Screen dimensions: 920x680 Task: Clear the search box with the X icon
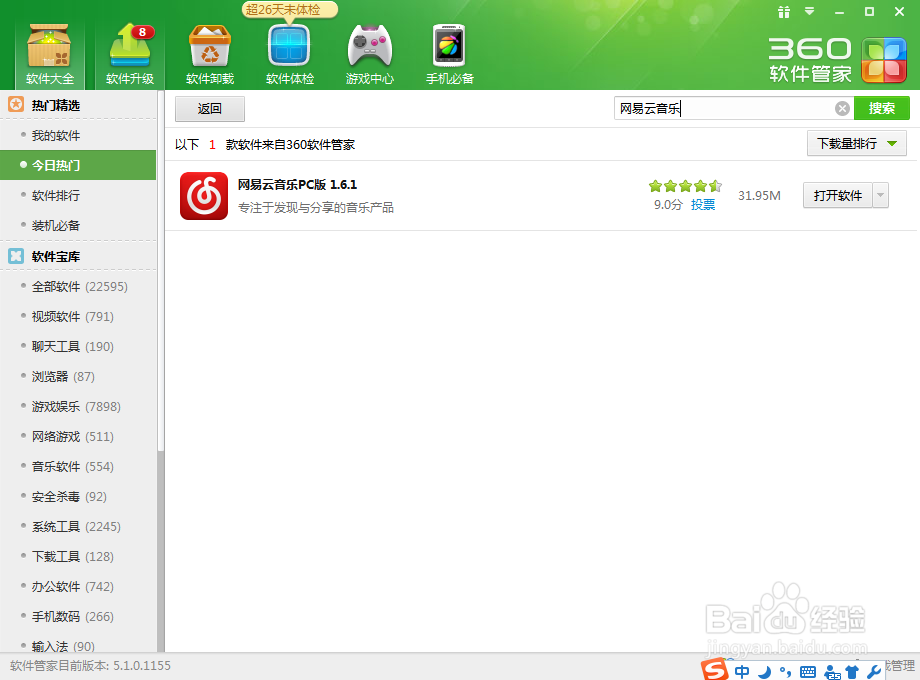tap(842, 109)
